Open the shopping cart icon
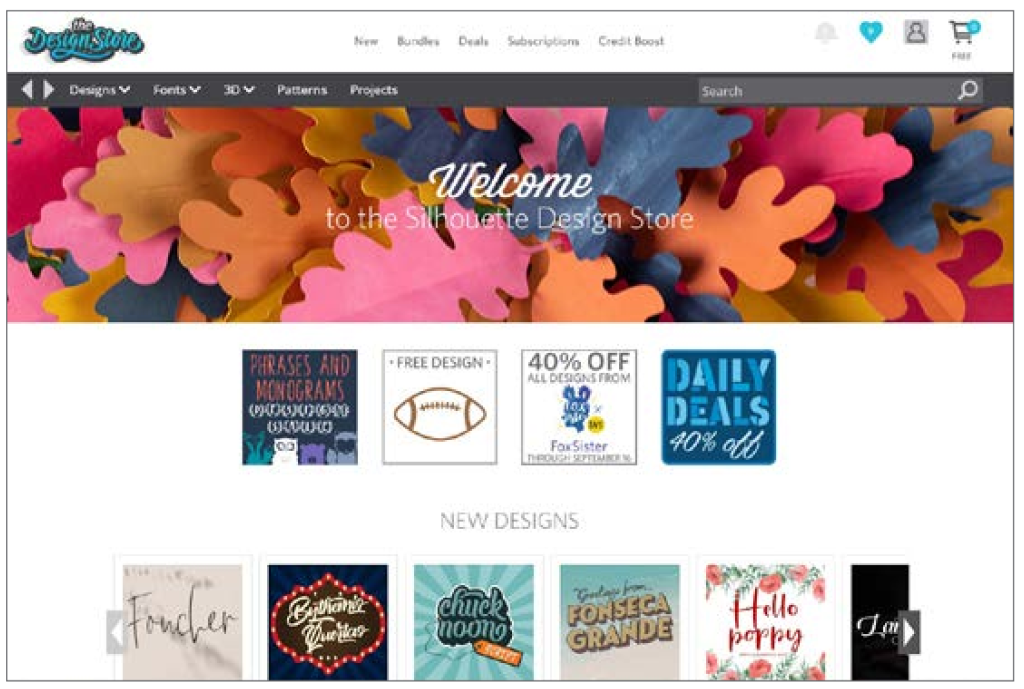1024x689 pixels. [x=963, y=32]
